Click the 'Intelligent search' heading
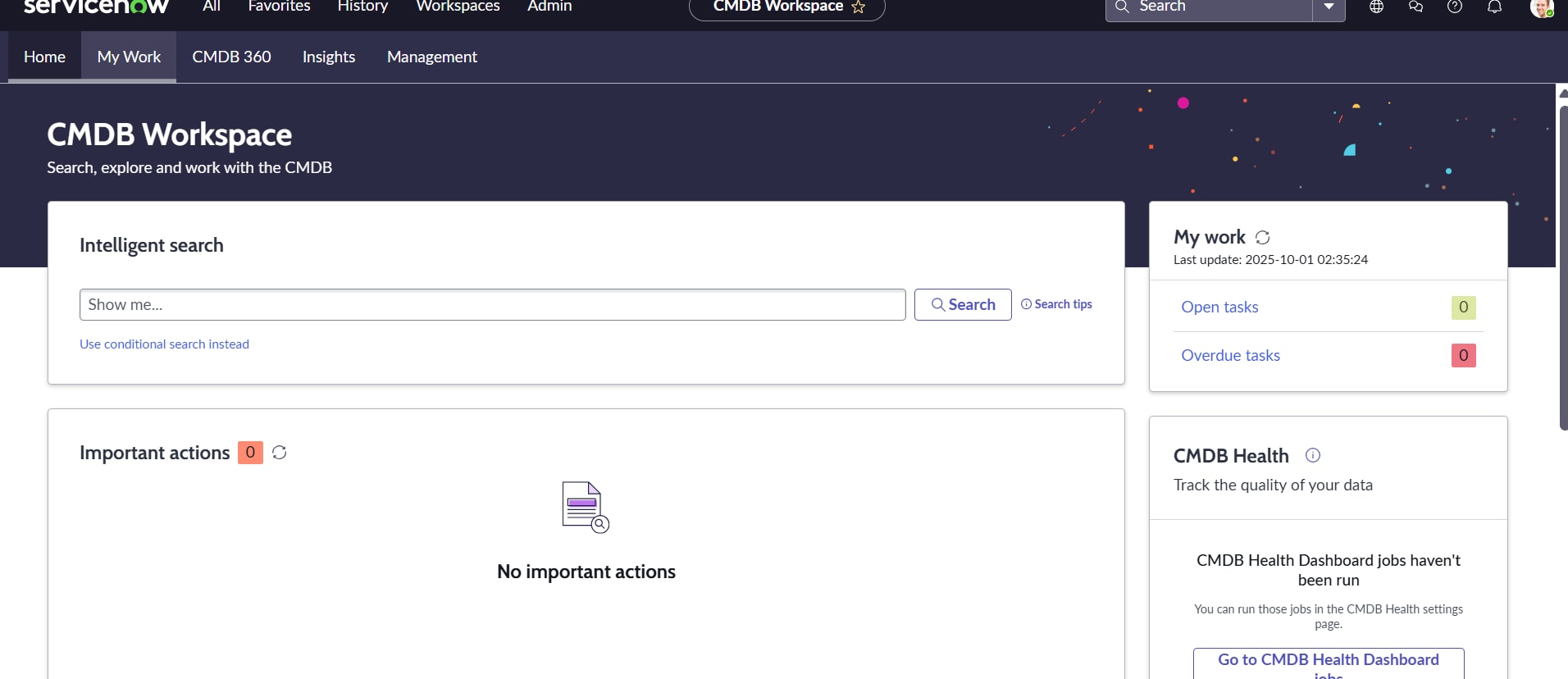 tap(152, 245)
